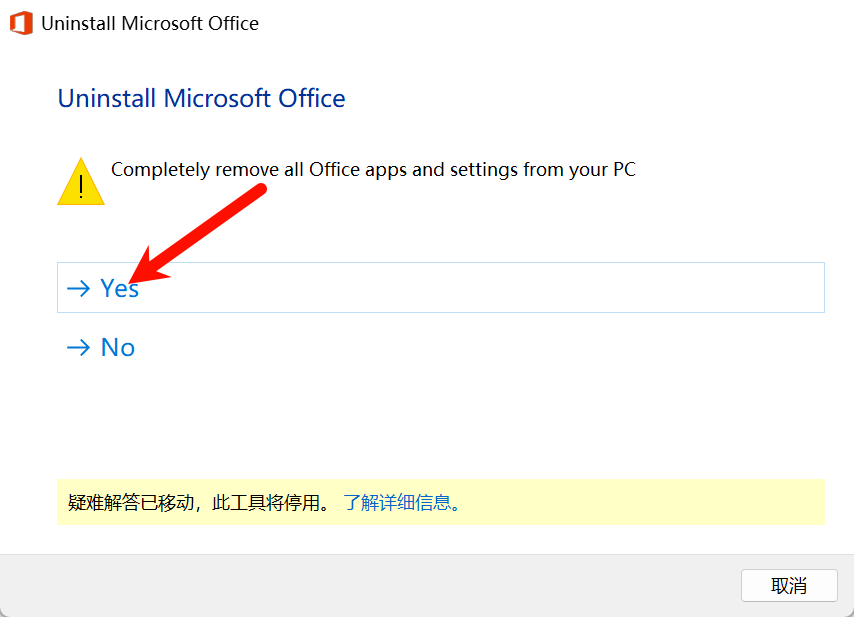This screenshot has height=617, width=854.
Task: Click the yellow warning triangle icon
Action: pyautogui.click(x=81, y=182)
